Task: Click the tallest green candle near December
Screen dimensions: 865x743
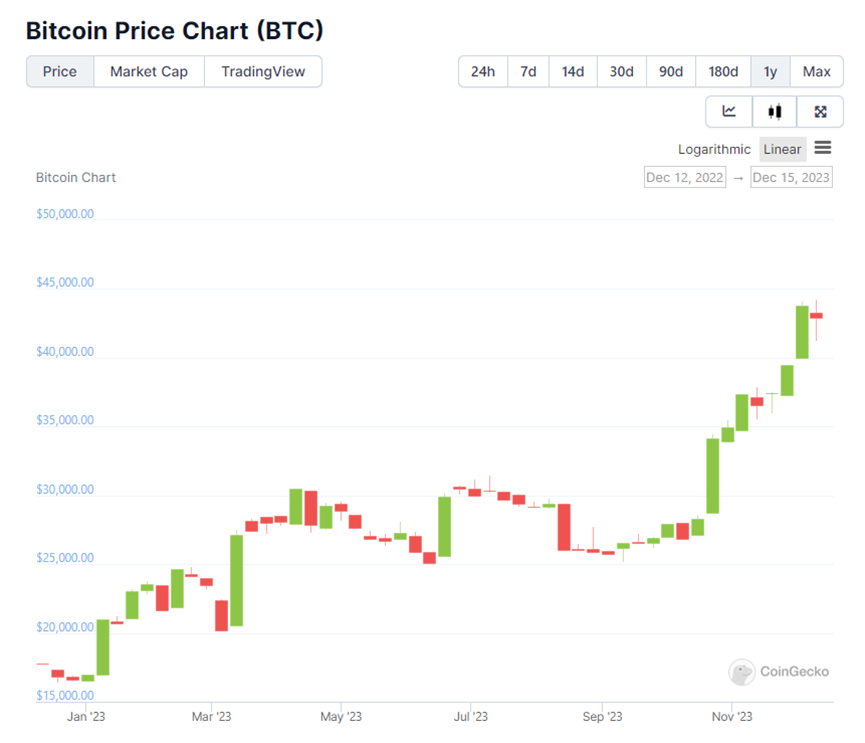Action: coord(802,331)
